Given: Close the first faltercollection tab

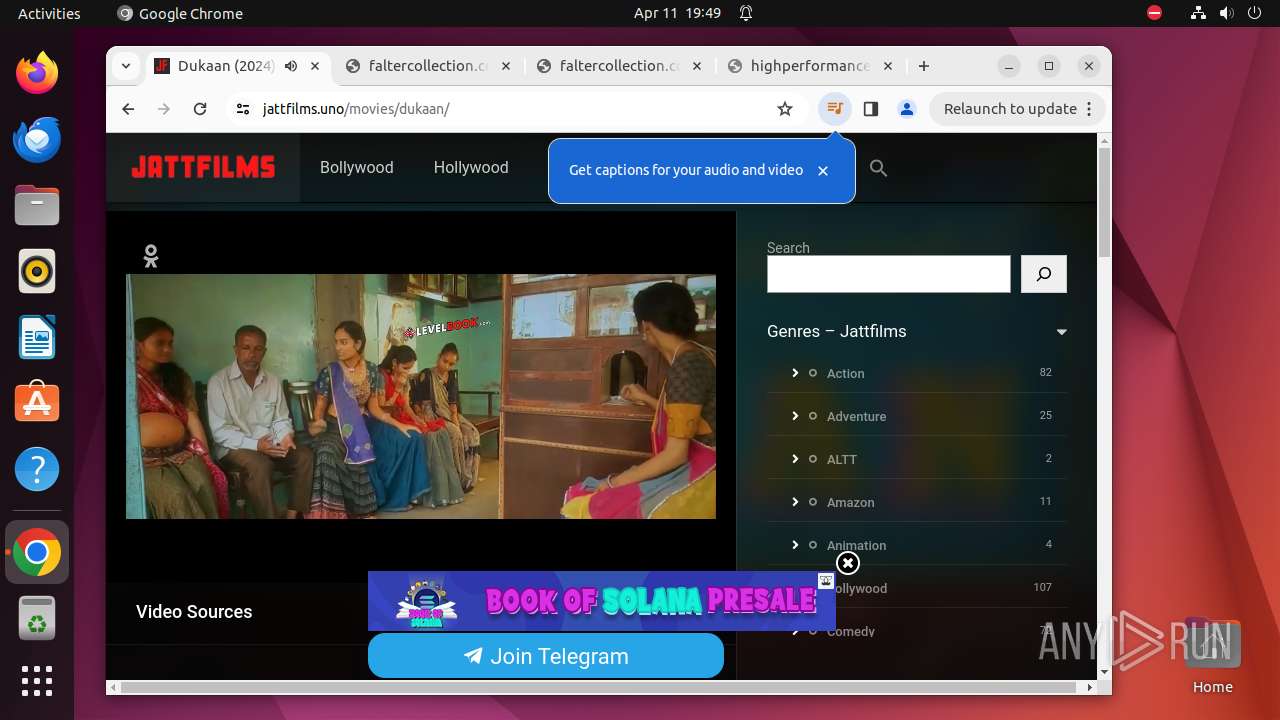Looking at the screenshot, I should click(x=506, y=66).
